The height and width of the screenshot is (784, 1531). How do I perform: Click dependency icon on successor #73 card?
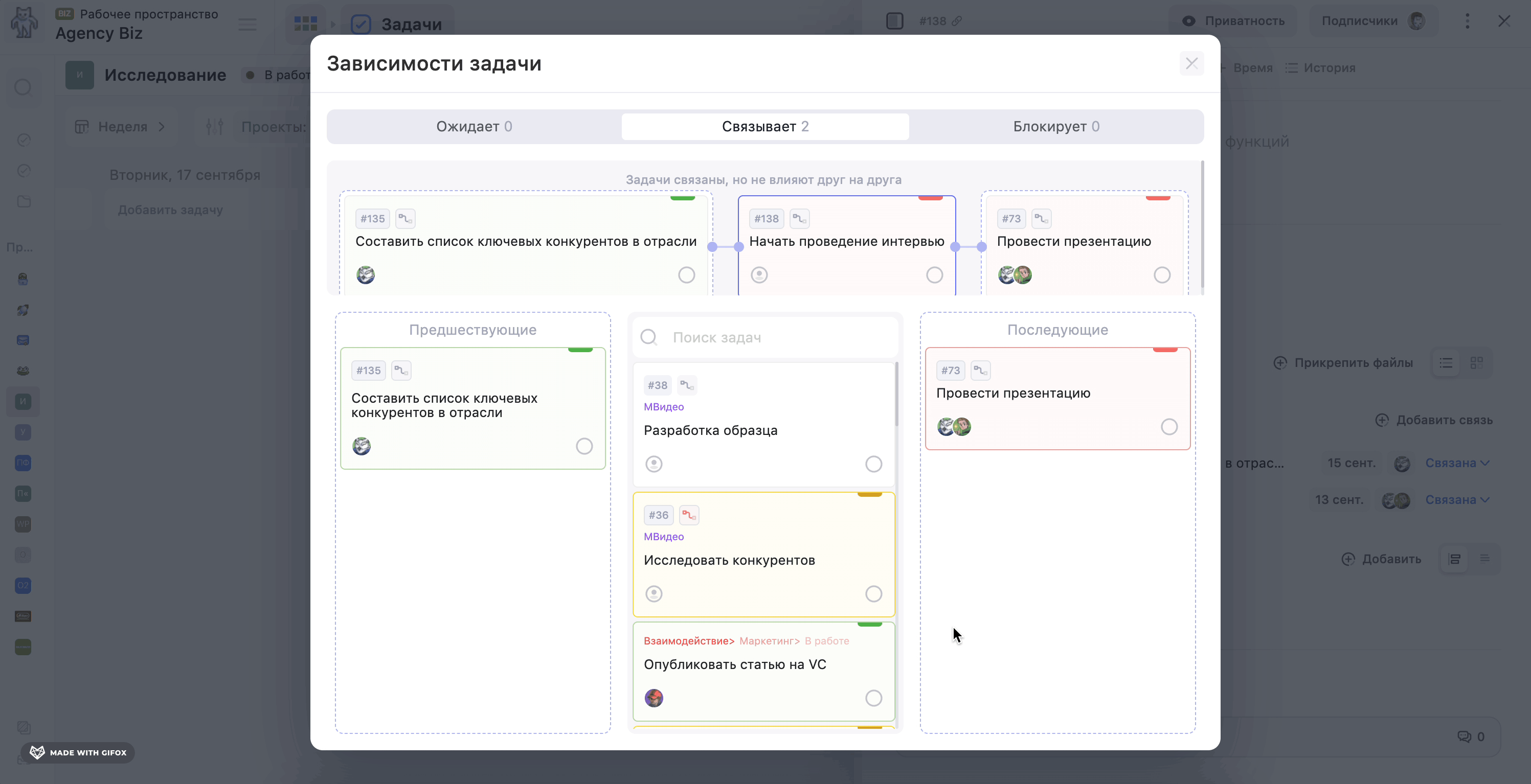point(980,371)
